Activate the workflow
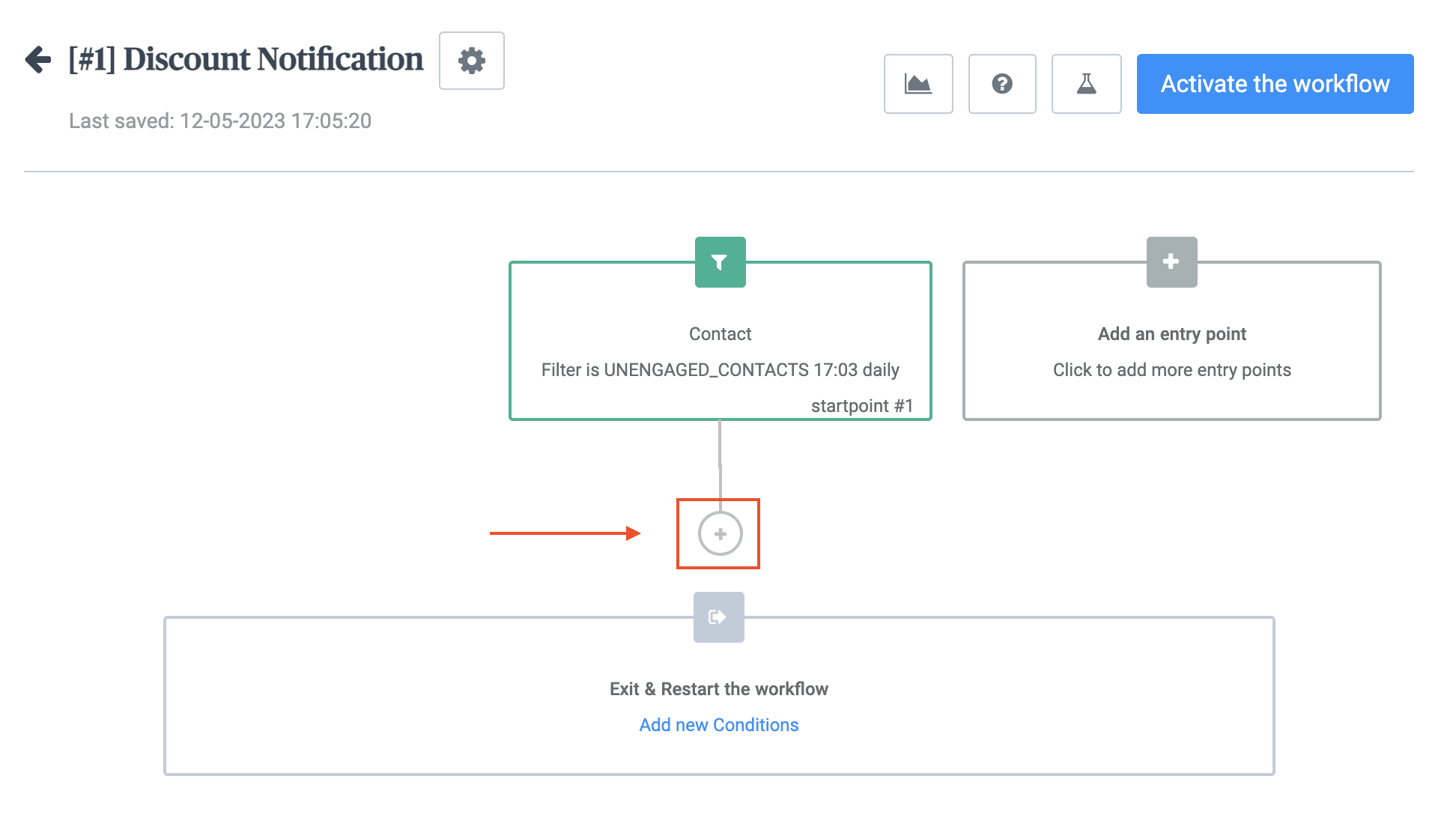The height and width of the screenshot is (833, 1456). pos(1274,84)
